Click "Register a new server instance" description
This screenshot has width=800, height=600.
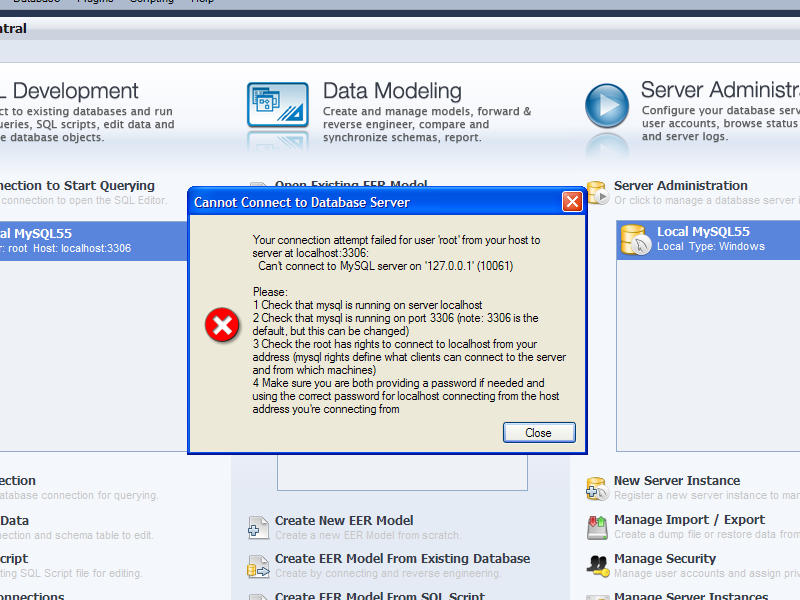click(707, 495)
